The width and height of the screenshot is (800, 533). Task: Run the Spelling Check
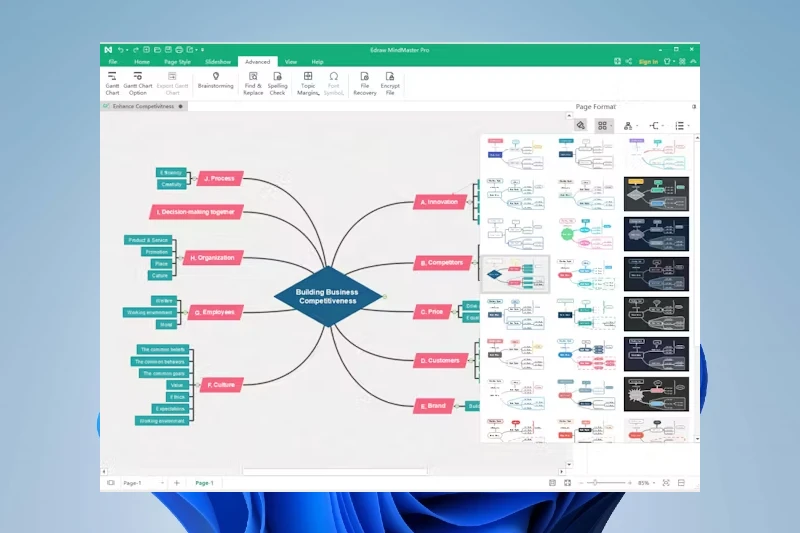[x=277, y=82]
